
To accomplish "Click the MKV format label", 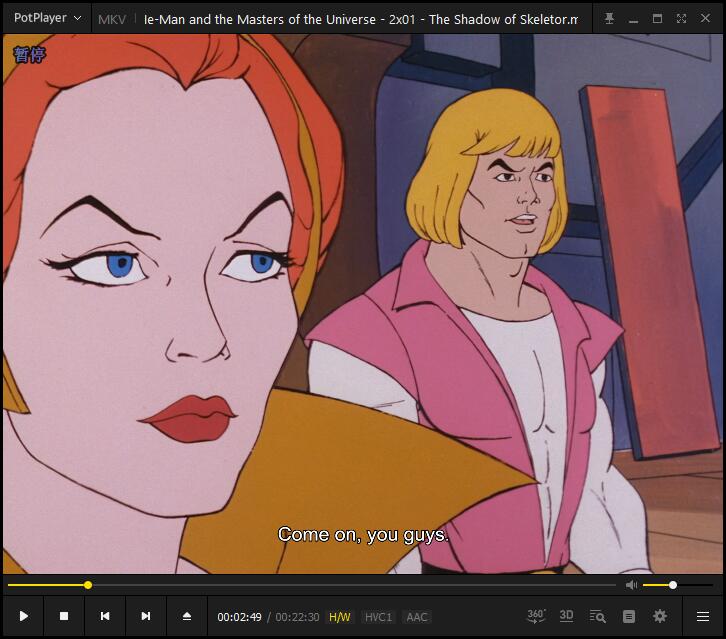I will (112, 19).
